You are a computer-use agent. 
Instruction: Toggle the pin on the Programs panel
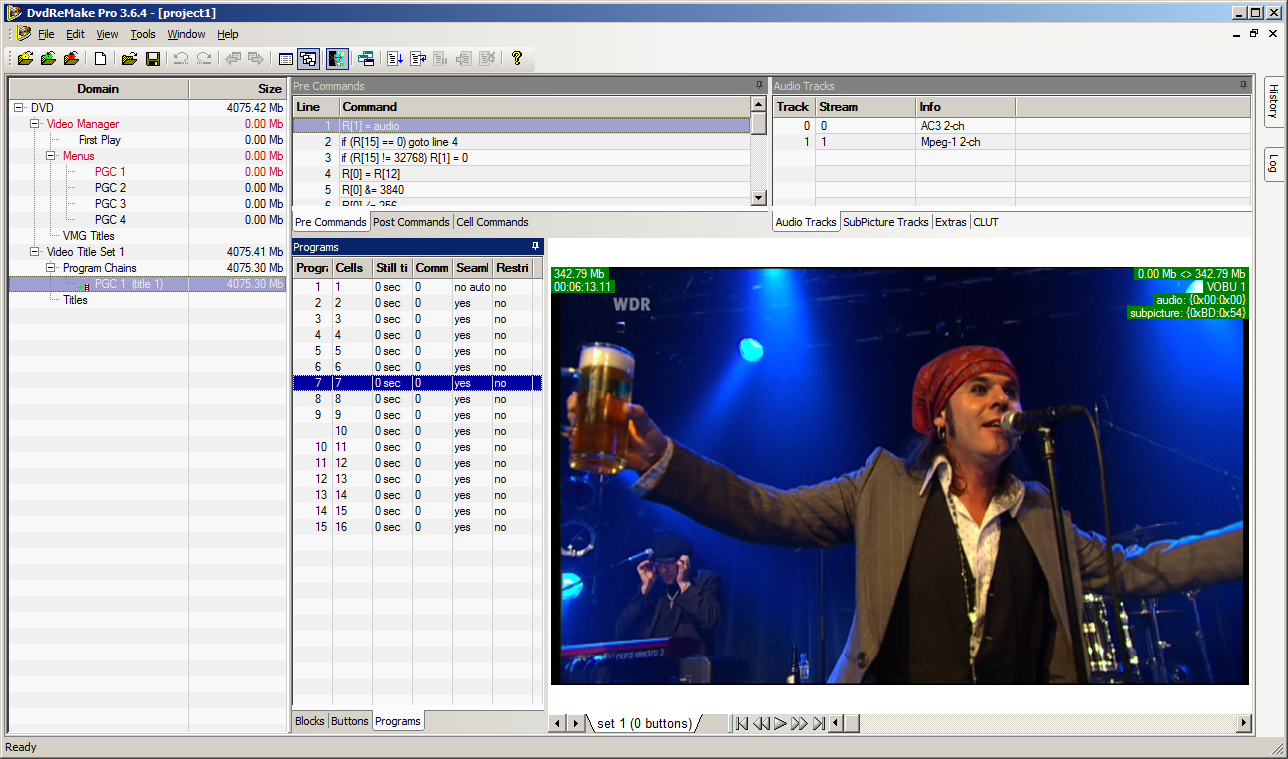tap(535, 246)
